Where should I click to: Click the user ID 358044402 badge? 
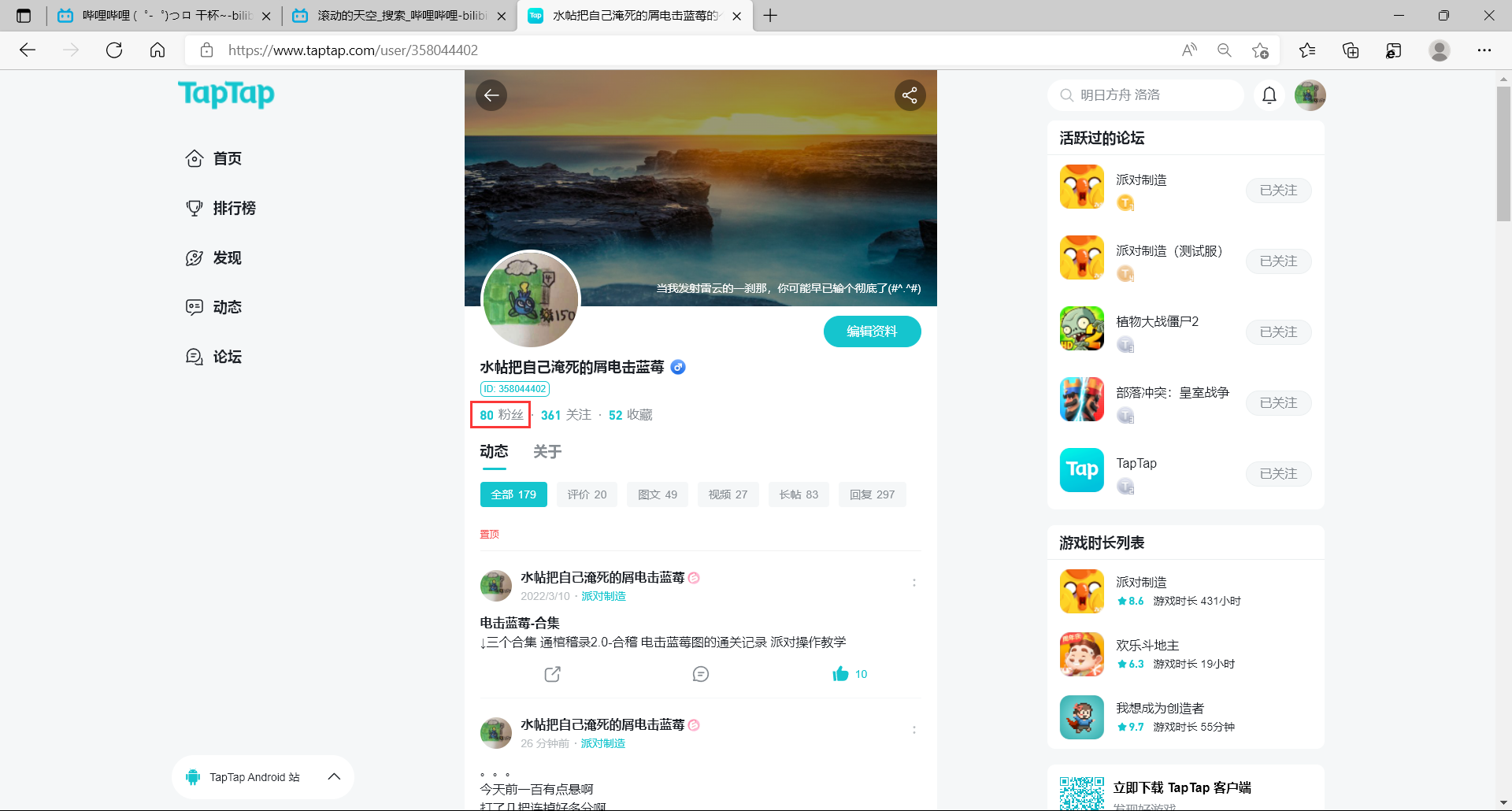(x=515, y=389)
